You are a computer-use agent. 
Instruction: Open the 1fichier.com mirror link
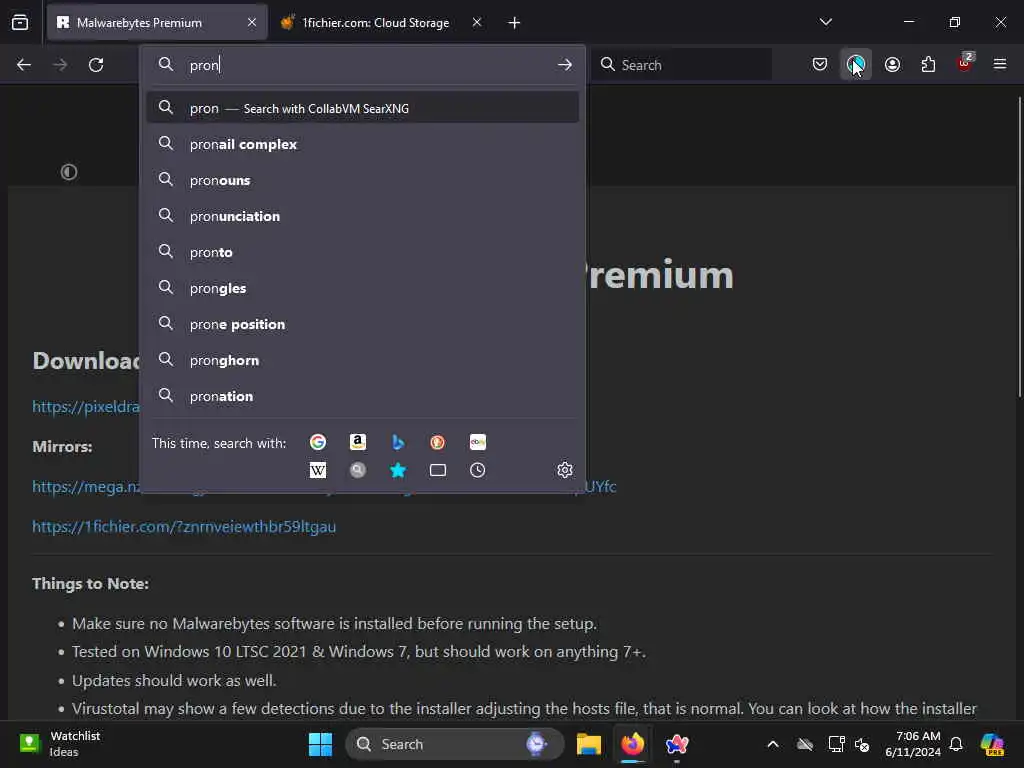click(184, 526)
